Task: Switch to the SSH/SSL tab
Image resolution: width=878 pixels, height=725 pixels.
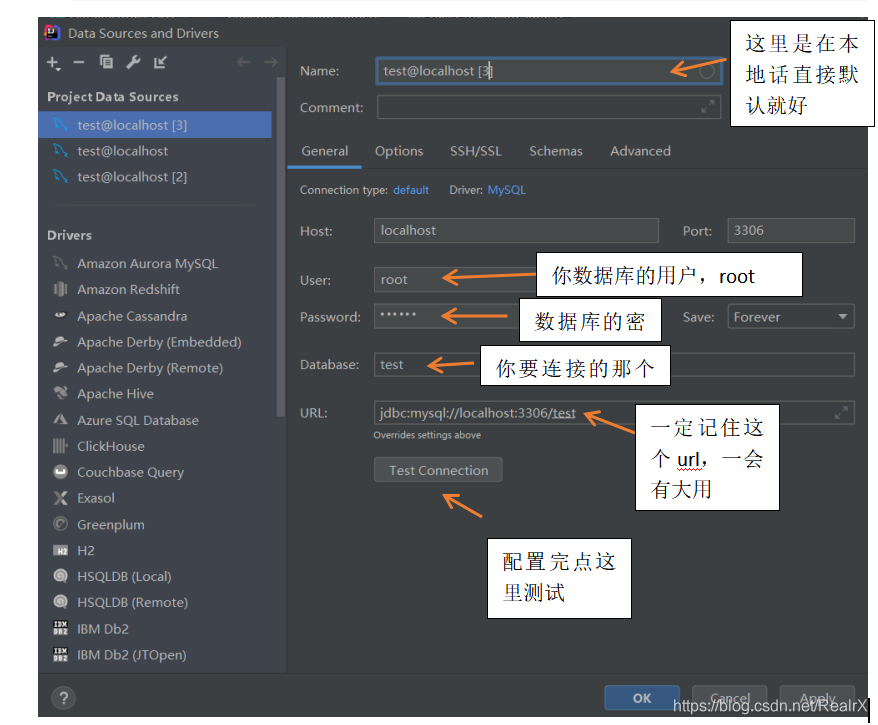Action: pos(476,151)
